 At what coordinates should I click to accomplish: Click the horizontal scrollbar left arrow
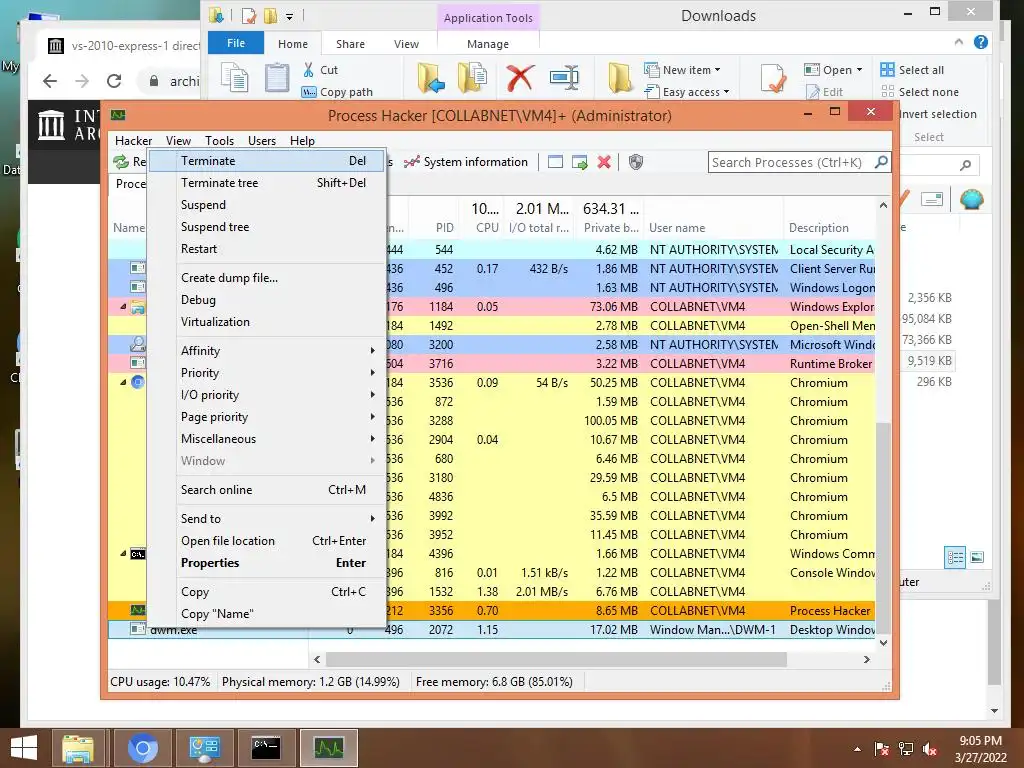point(317,660)
